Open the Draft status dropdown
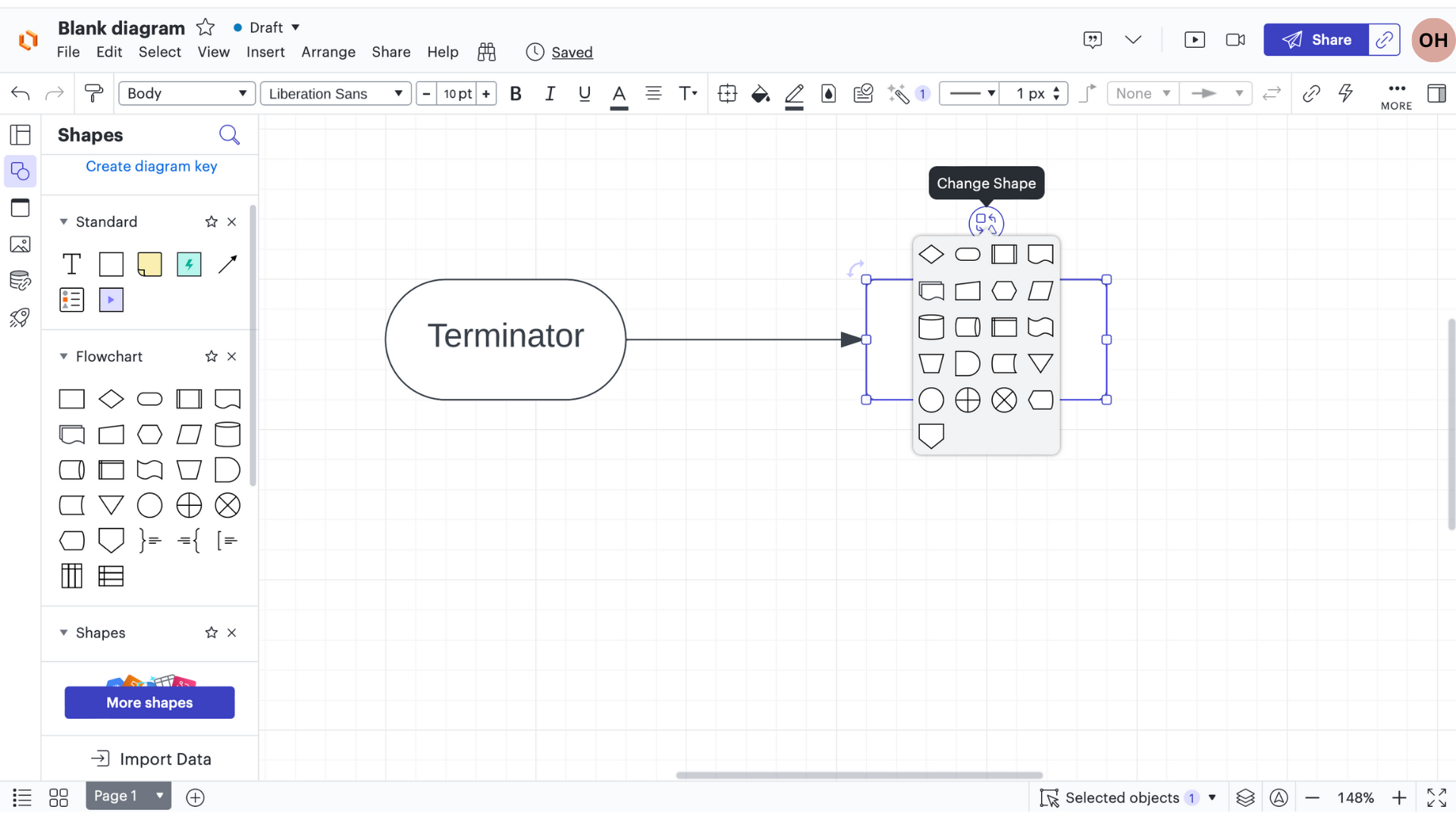This screenshot has width=1456, height=819. [267, 27]
